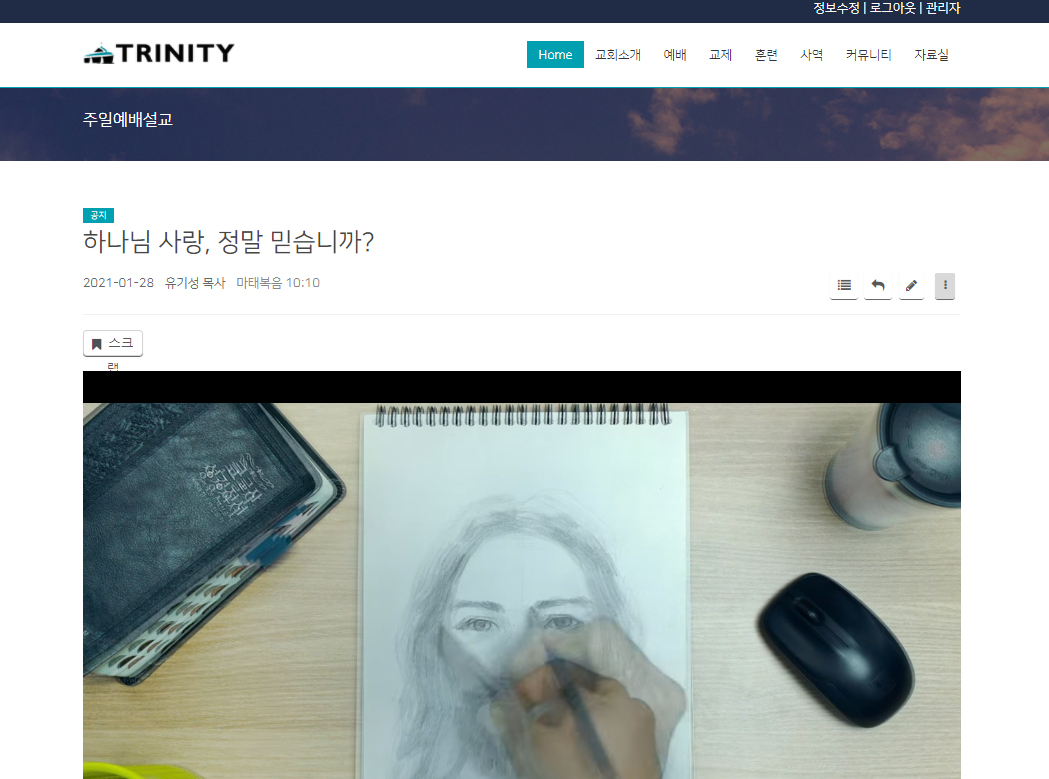Open the list view icon
1049x779 pixels.
point(843,285)
